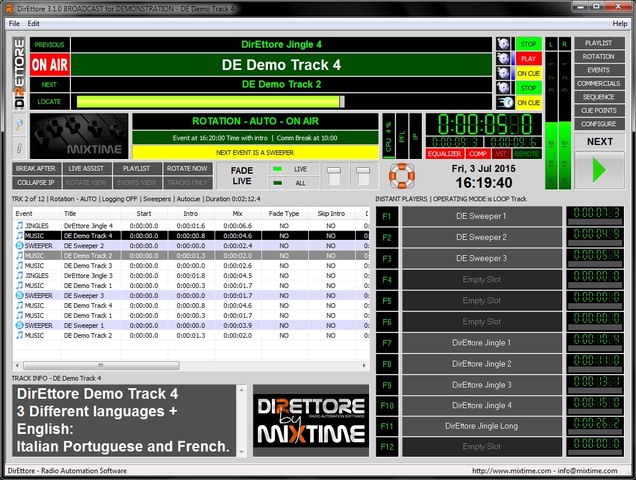This screenshot has width=636, height=480.
Task: Click player 3 ON CUE status button
Action: pos(529,73)
